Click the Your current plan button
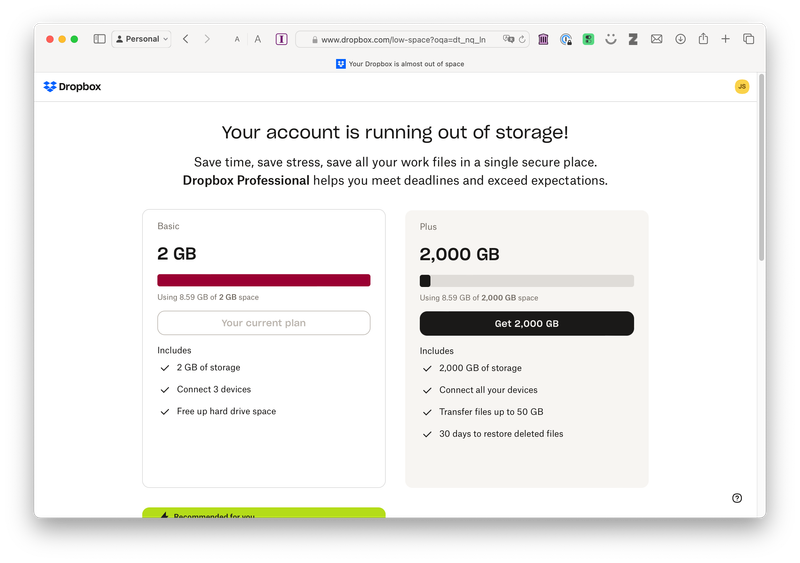Image resolution: width=800 pixels, height=563 pixels. pos(263,323)
